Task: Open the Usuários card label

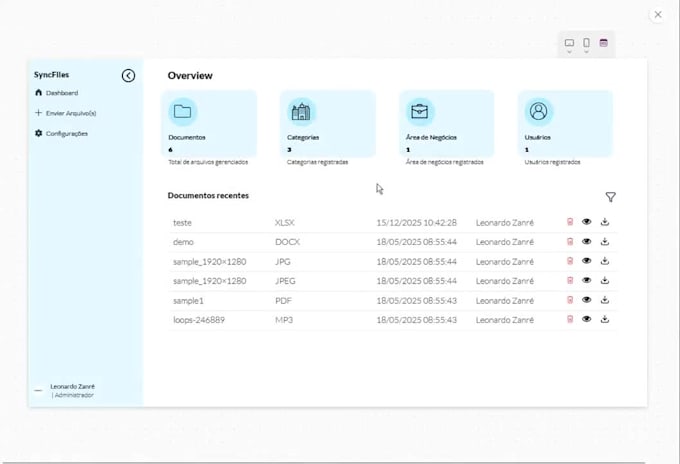Action: click(x=537, y=137)
